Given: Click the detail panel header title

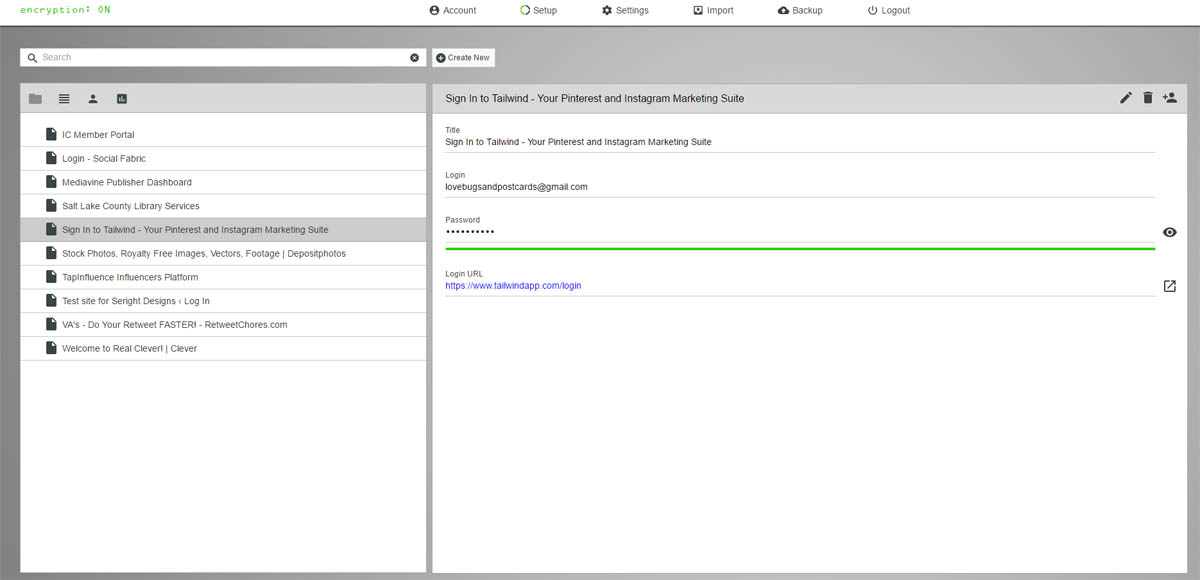Looking at the screenshot, I should click(x=595, y=99).
